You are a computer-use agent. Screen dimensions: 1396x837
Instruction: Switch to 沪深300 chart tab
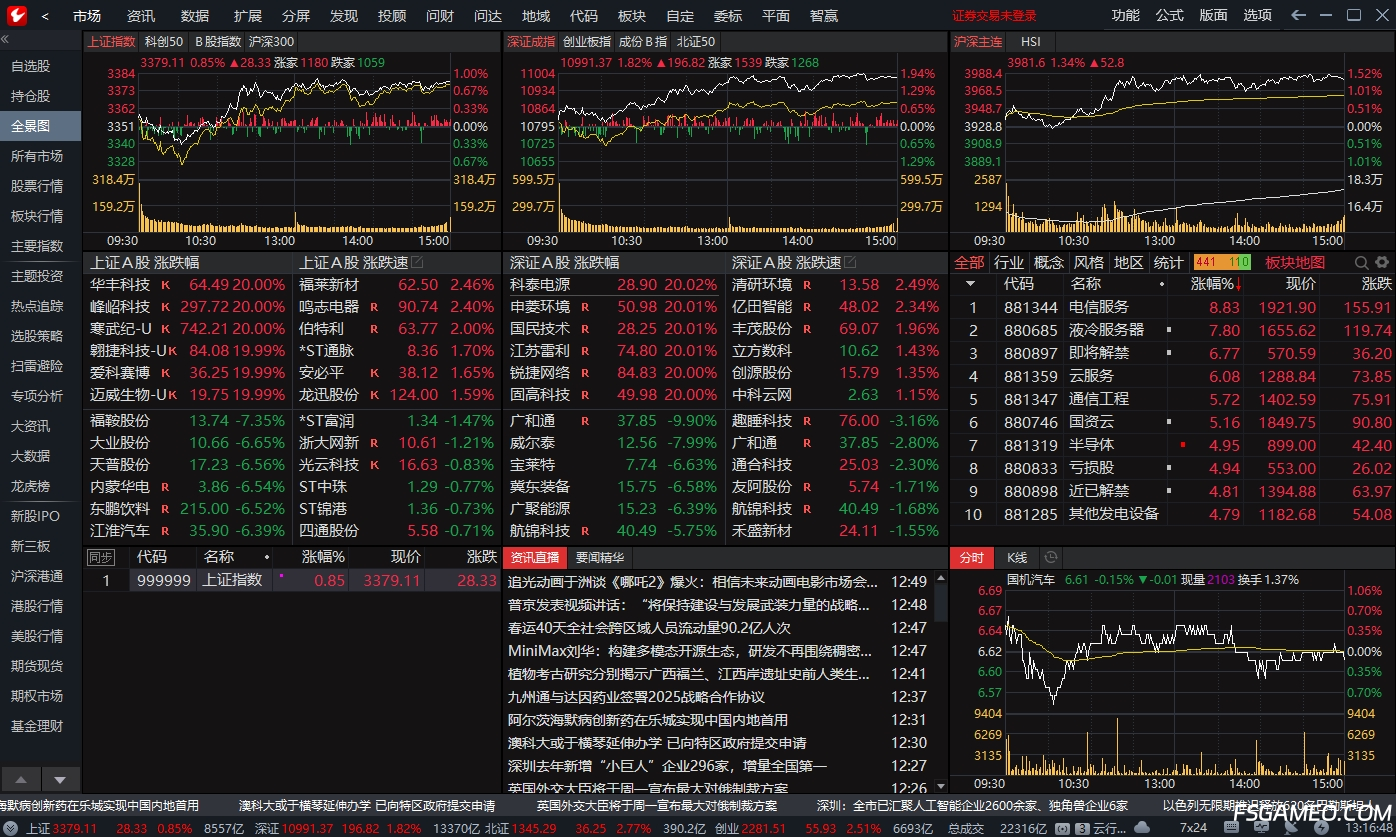pos(271,42)
